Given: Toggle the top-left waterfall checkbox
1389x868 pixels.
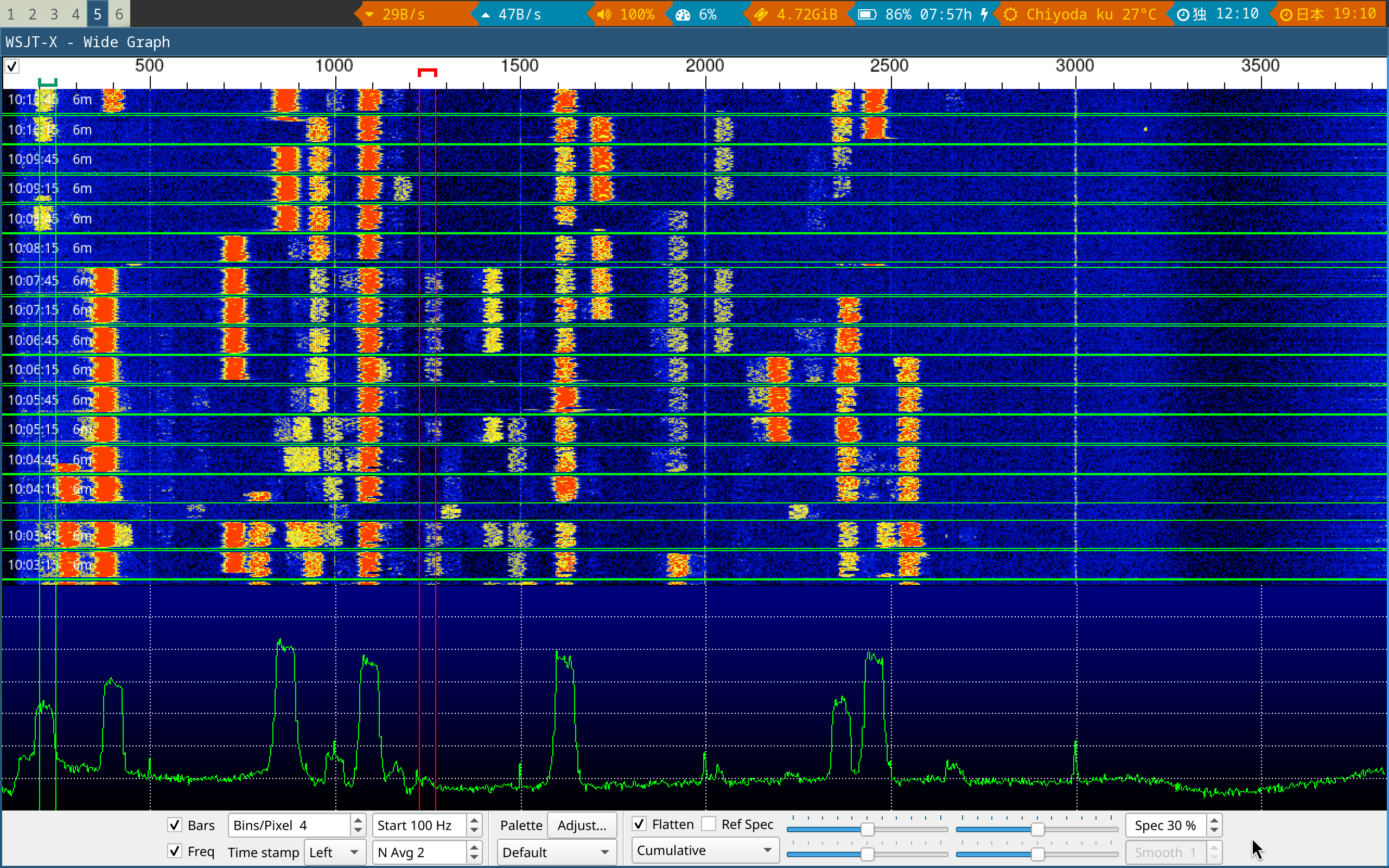Looking at the screenshot, I should click(x=12, y=67).
